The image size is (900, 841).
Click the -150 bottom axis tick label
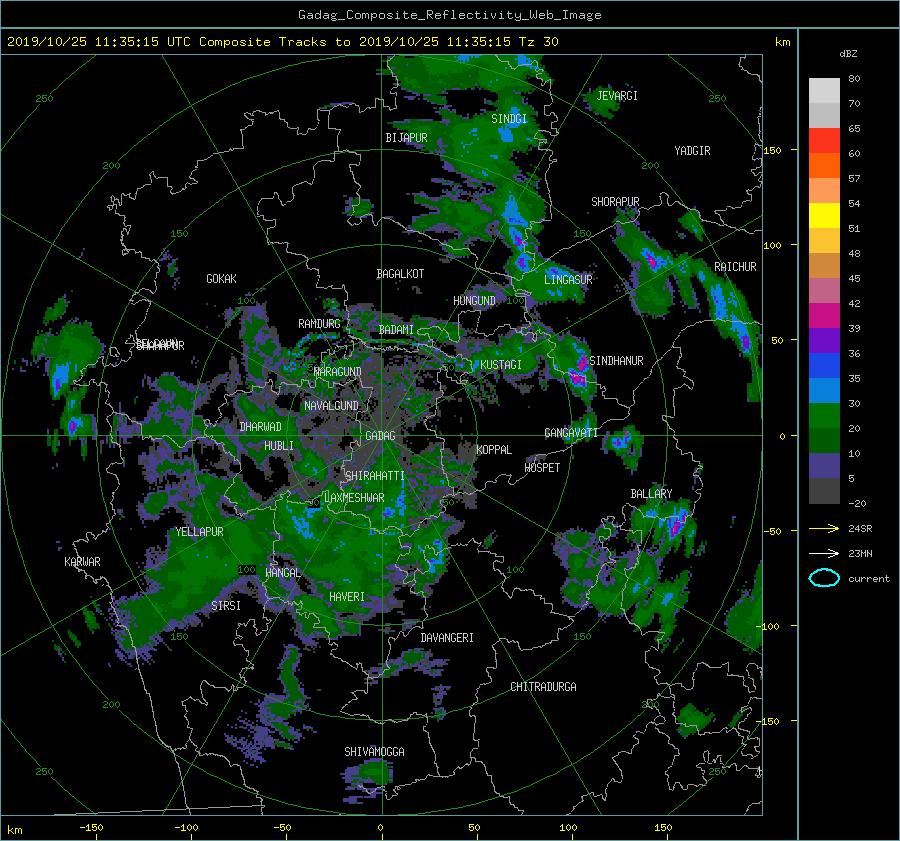pos(91,828)
